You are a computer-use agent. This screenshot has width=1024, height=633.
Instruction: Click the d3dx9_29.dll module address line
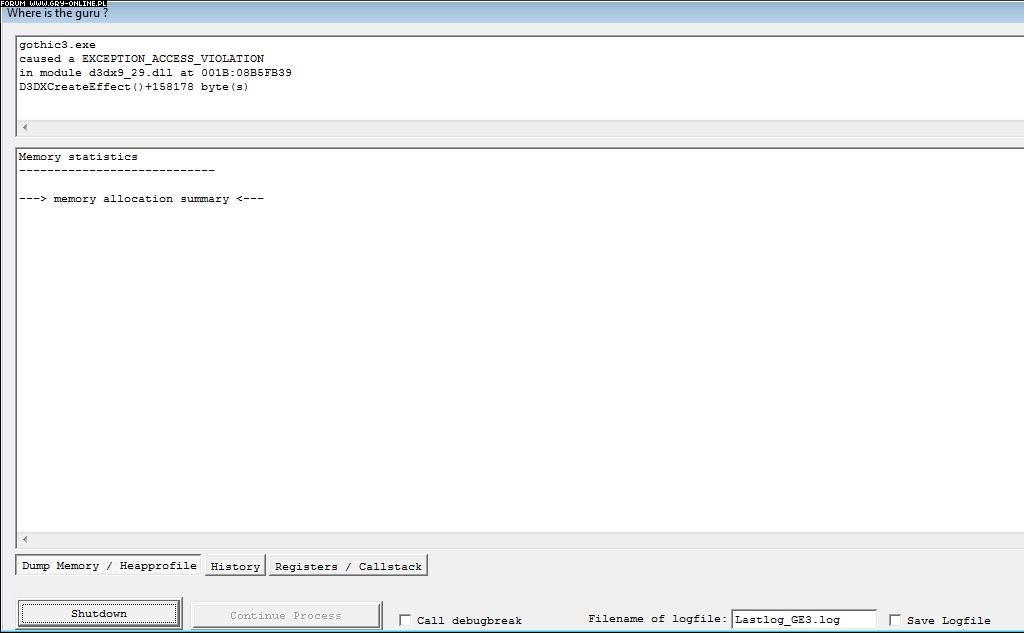point(155,73)
